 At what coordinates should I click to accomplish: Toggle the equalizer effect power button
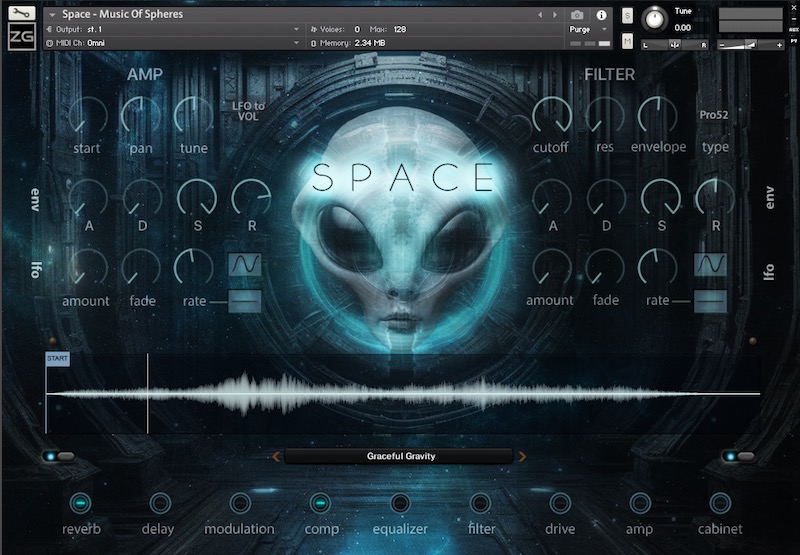400,503
